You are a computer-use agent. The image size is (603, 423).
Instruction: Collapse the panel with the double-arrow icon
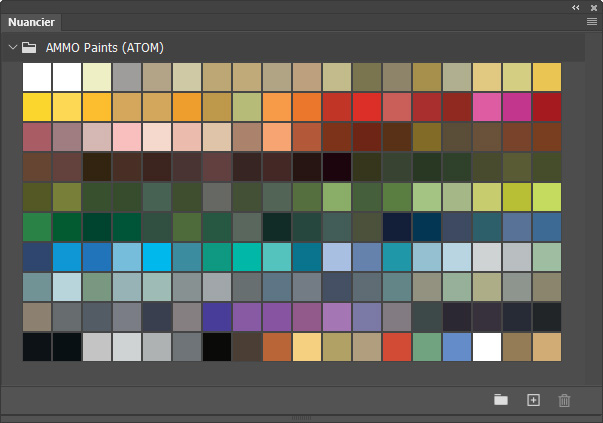click(x=575, y=7)
